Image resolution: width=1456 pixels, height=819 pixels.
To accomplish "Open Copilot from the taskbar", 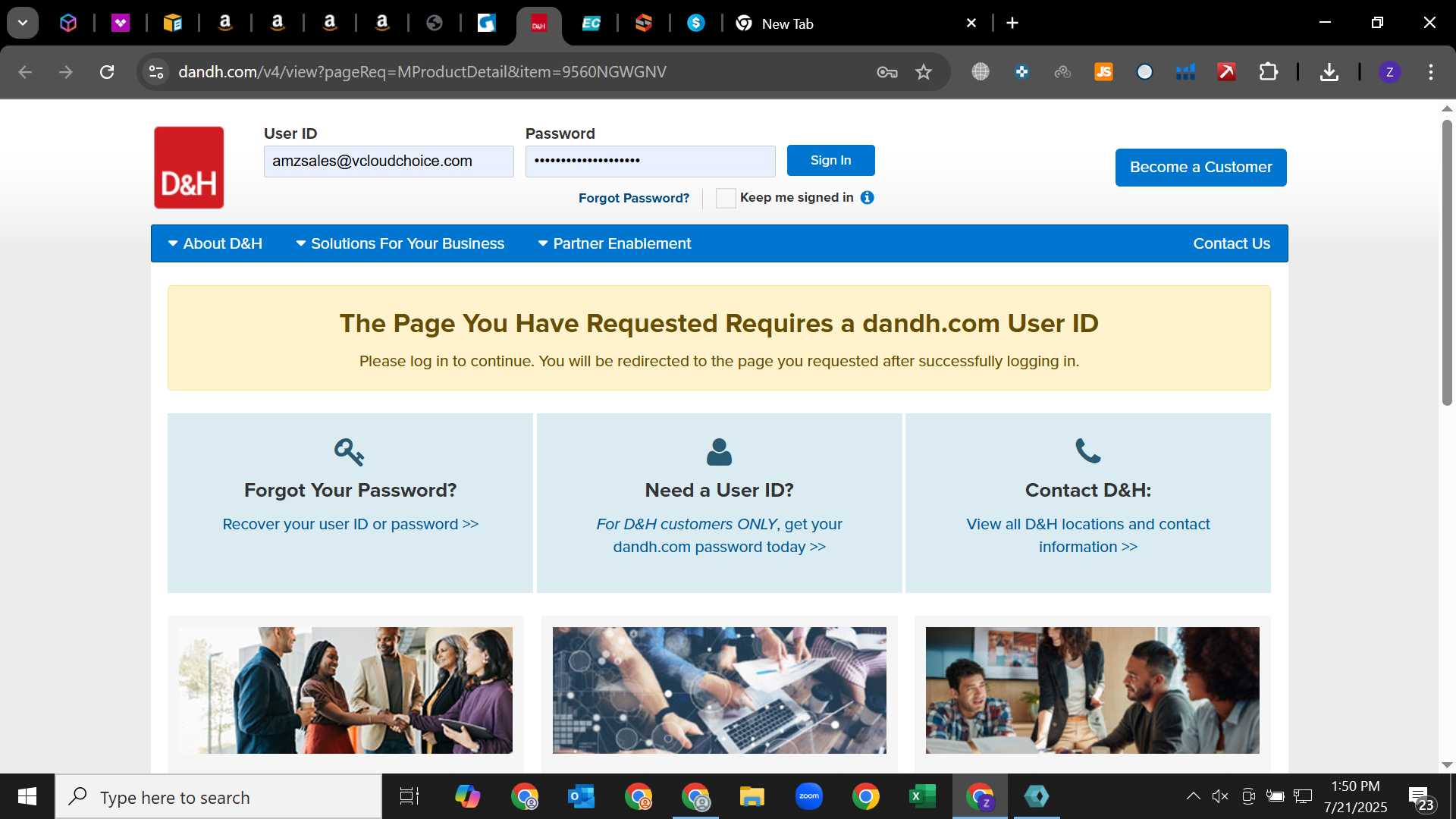I will (467, 796).
